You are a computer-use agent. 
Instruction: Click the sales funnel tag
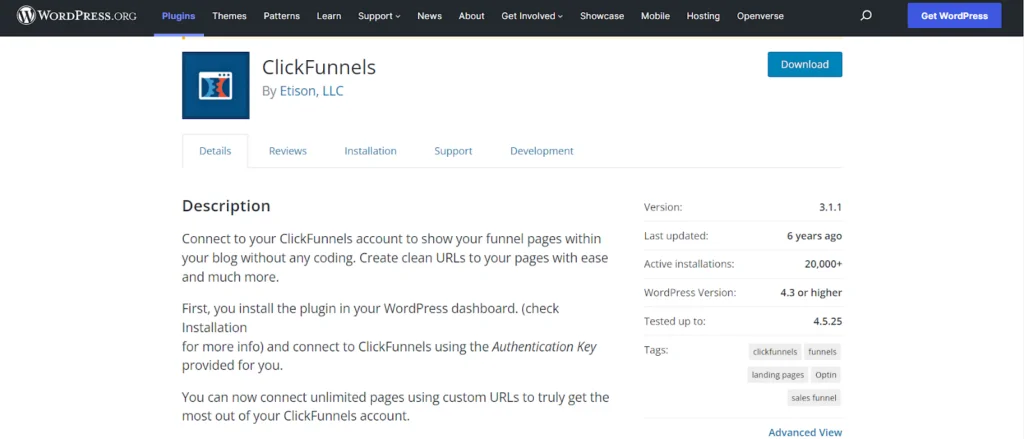coord(814,397)
